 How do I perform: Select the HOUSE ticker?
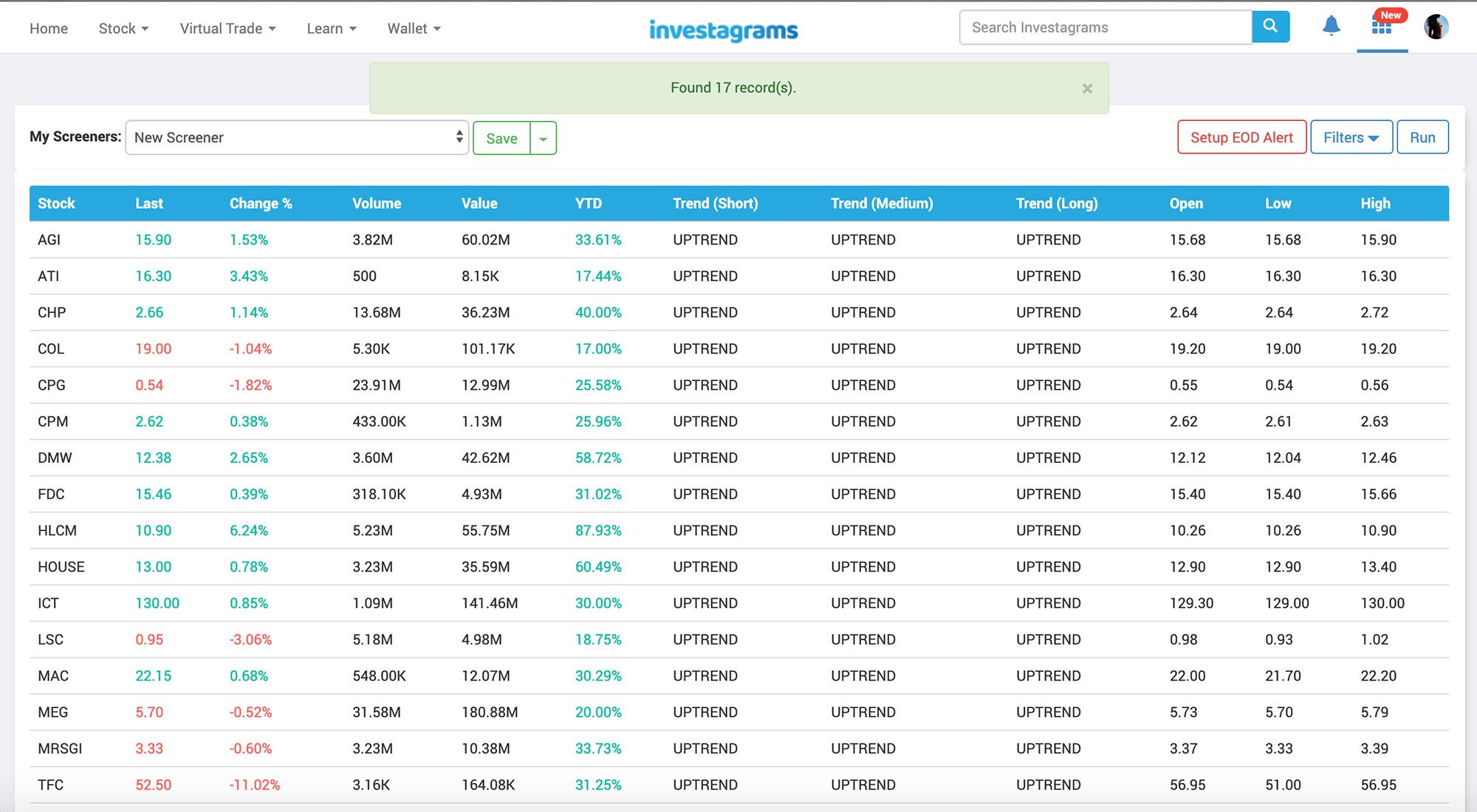(61, 567)
